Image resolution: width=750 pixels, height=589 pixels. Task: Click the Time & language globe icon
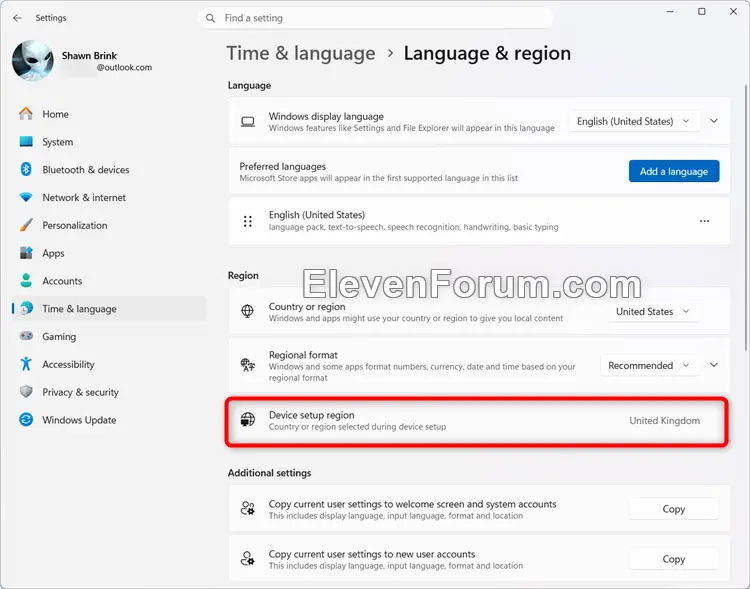click(x=27, y=308)
